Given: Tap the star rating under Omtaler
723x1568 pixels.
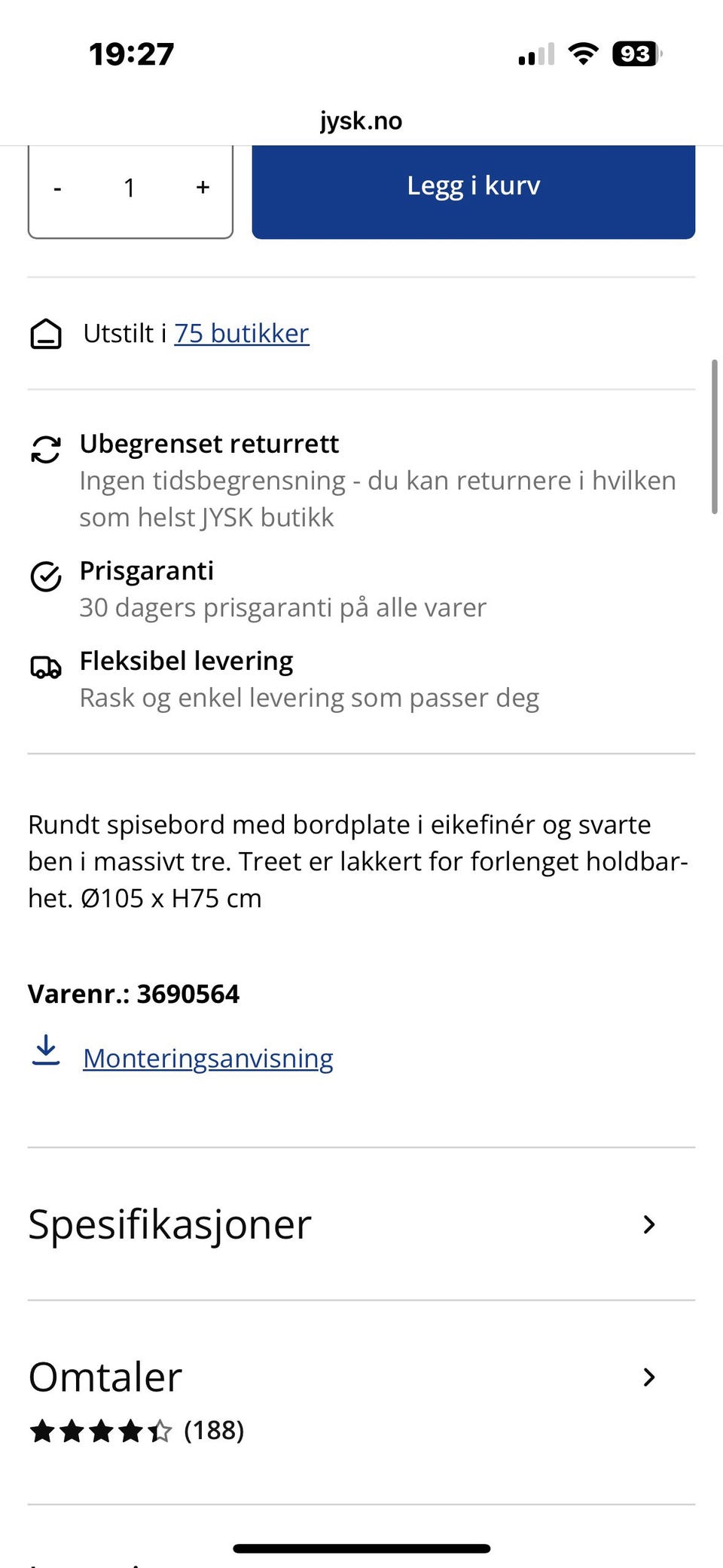Looking at the screenshot, I should pyautogui.click(x=101, y=1430).
